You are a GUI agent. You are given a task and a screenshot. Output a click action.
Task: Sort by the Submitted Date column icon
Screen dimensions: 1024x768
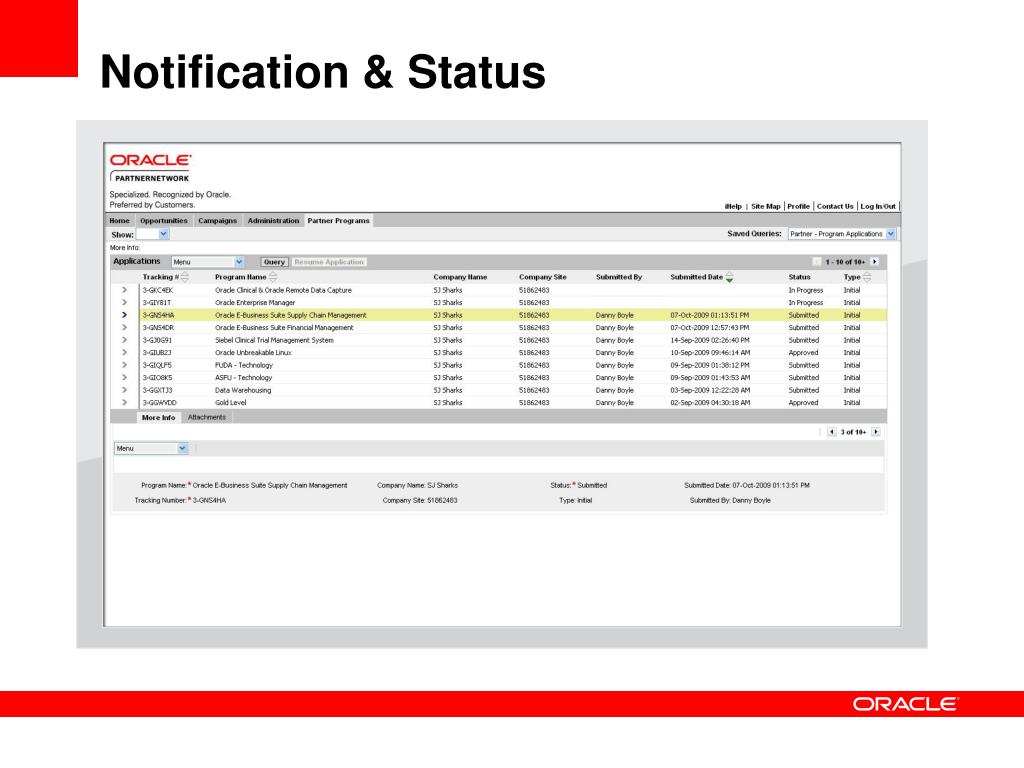(729, 278)
